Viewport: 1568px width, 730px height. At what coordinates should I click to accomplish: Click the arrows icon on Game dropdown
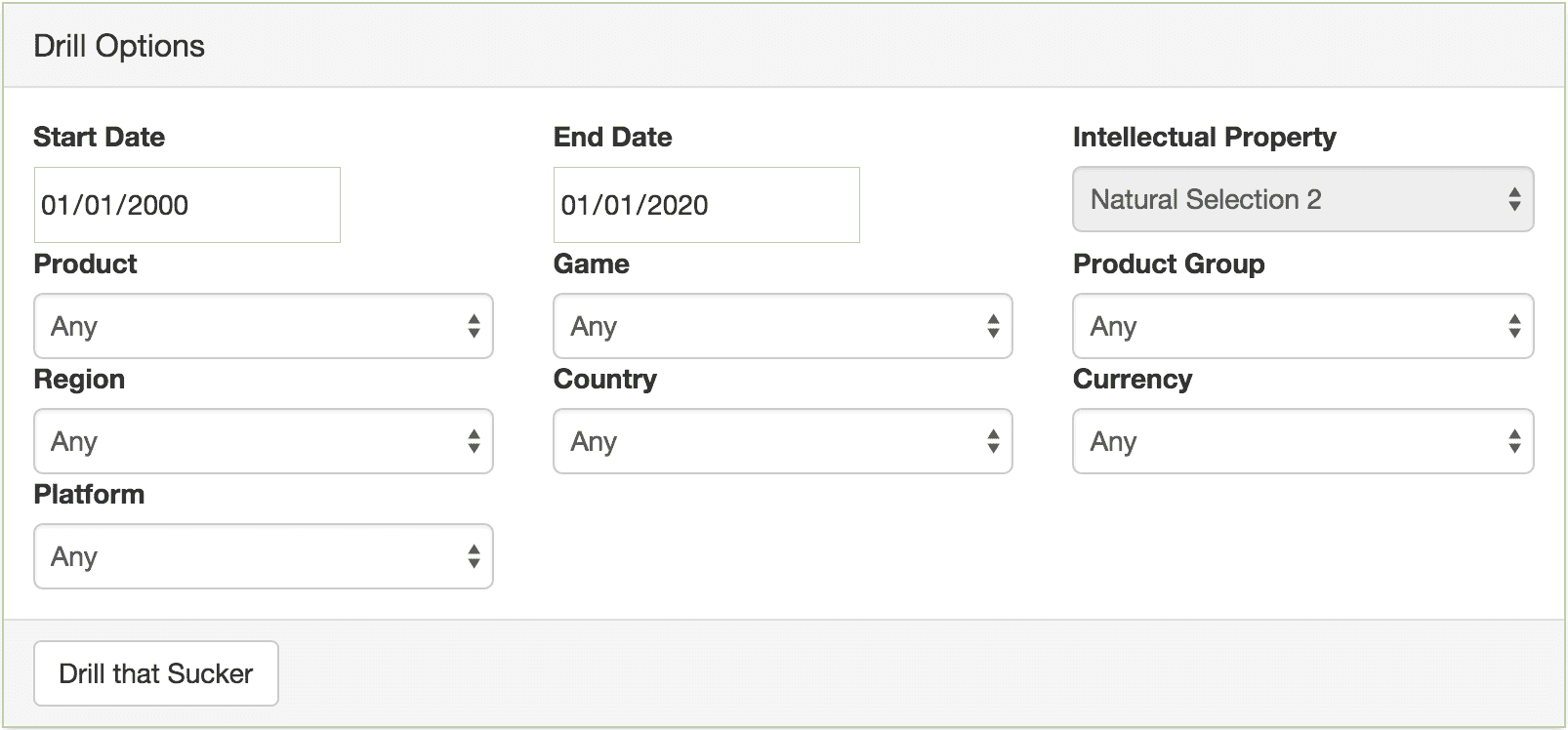993,326
